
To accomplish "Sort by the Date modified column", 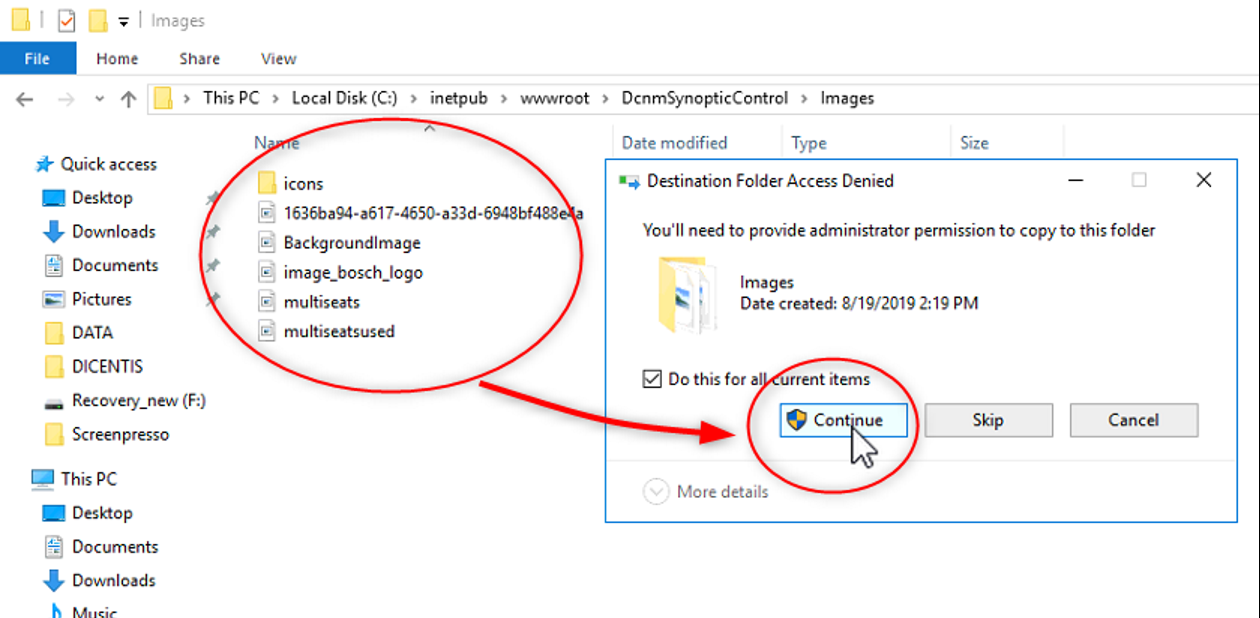I will (674, 143).
